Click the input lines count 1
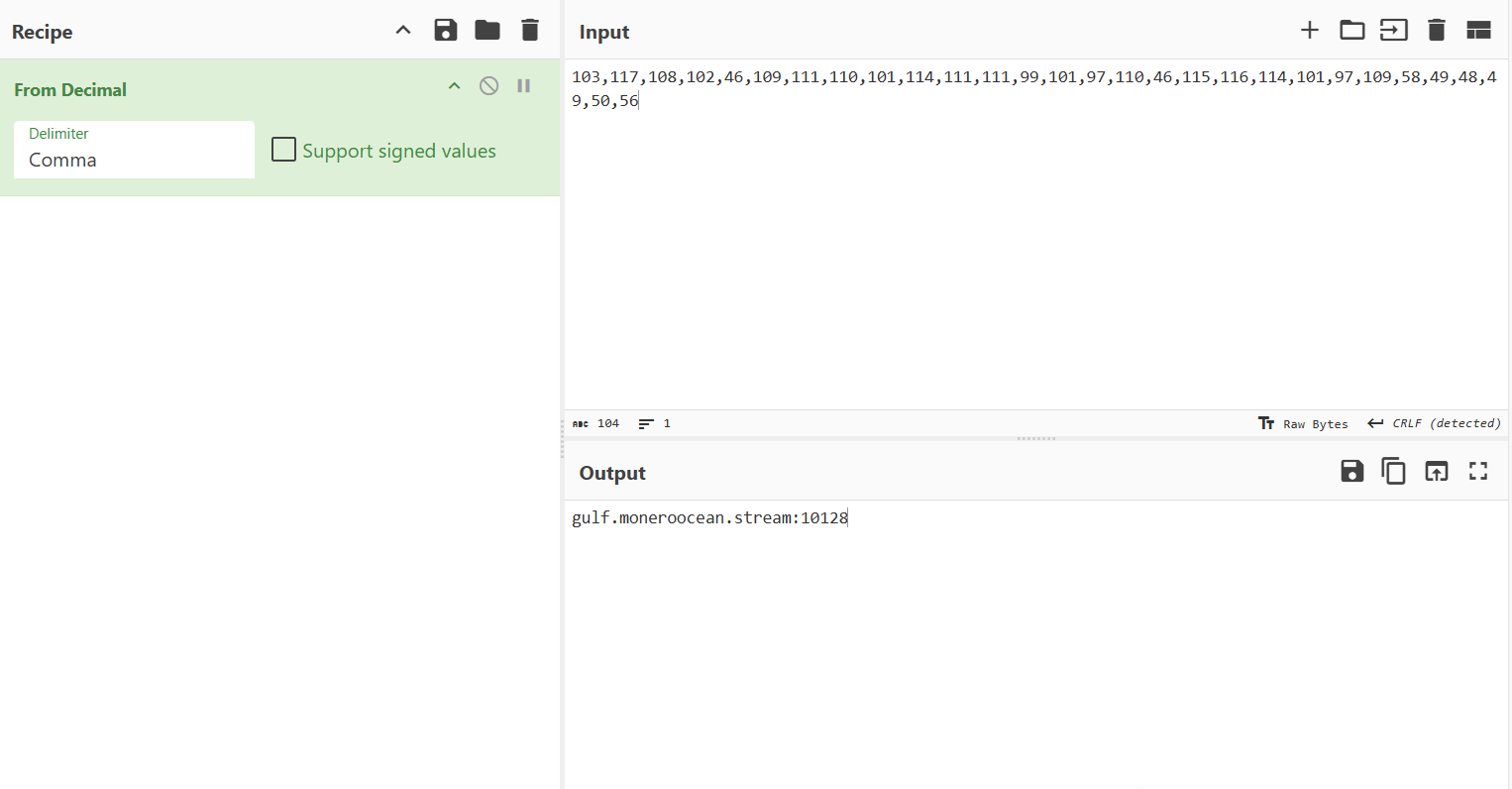Viewport: 1512px width, 789px height. tap(655, 423)
